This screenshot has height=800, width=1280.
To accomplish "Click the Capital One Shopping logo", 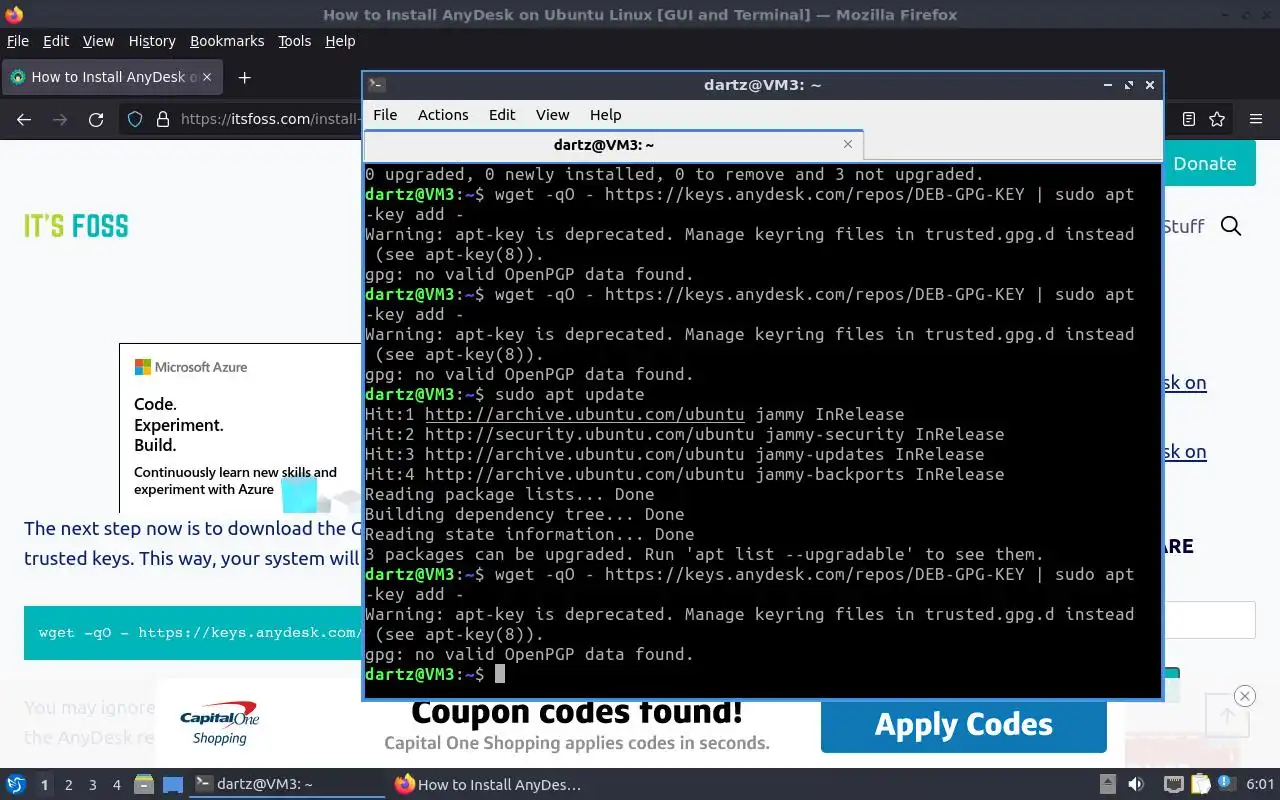I will [220, 725].
